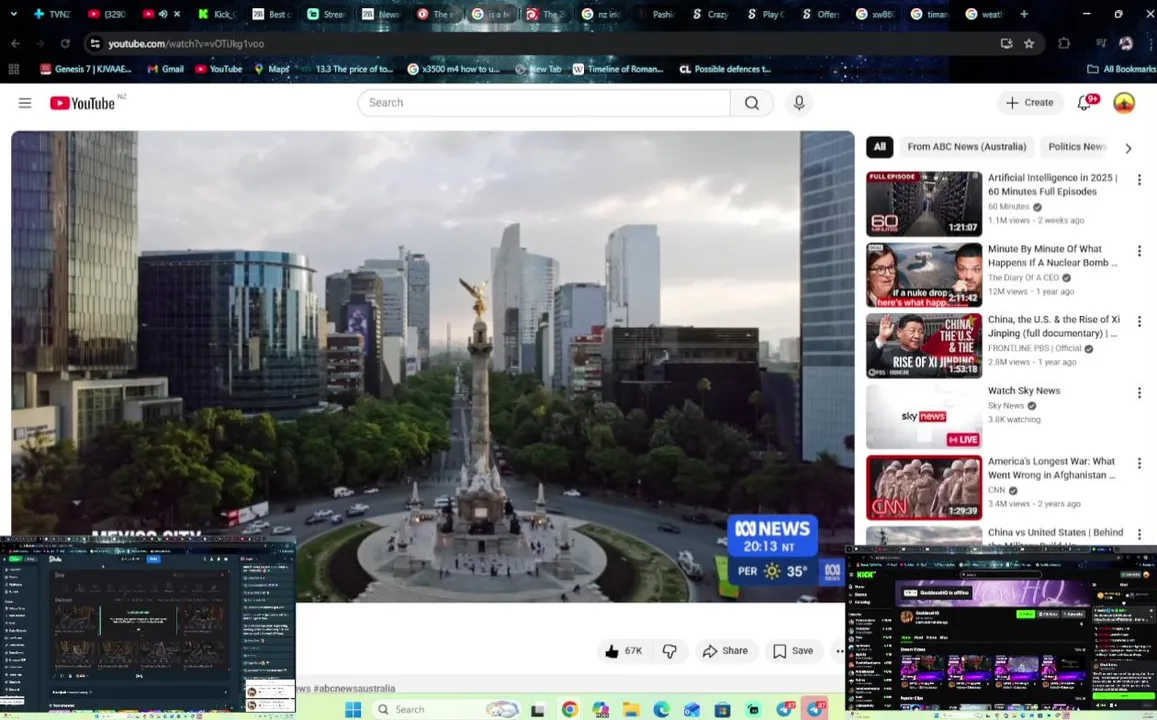Viewport: 1157px width, 720px height.
Task: Click the Create button
Action: [x=1030, y=103]
